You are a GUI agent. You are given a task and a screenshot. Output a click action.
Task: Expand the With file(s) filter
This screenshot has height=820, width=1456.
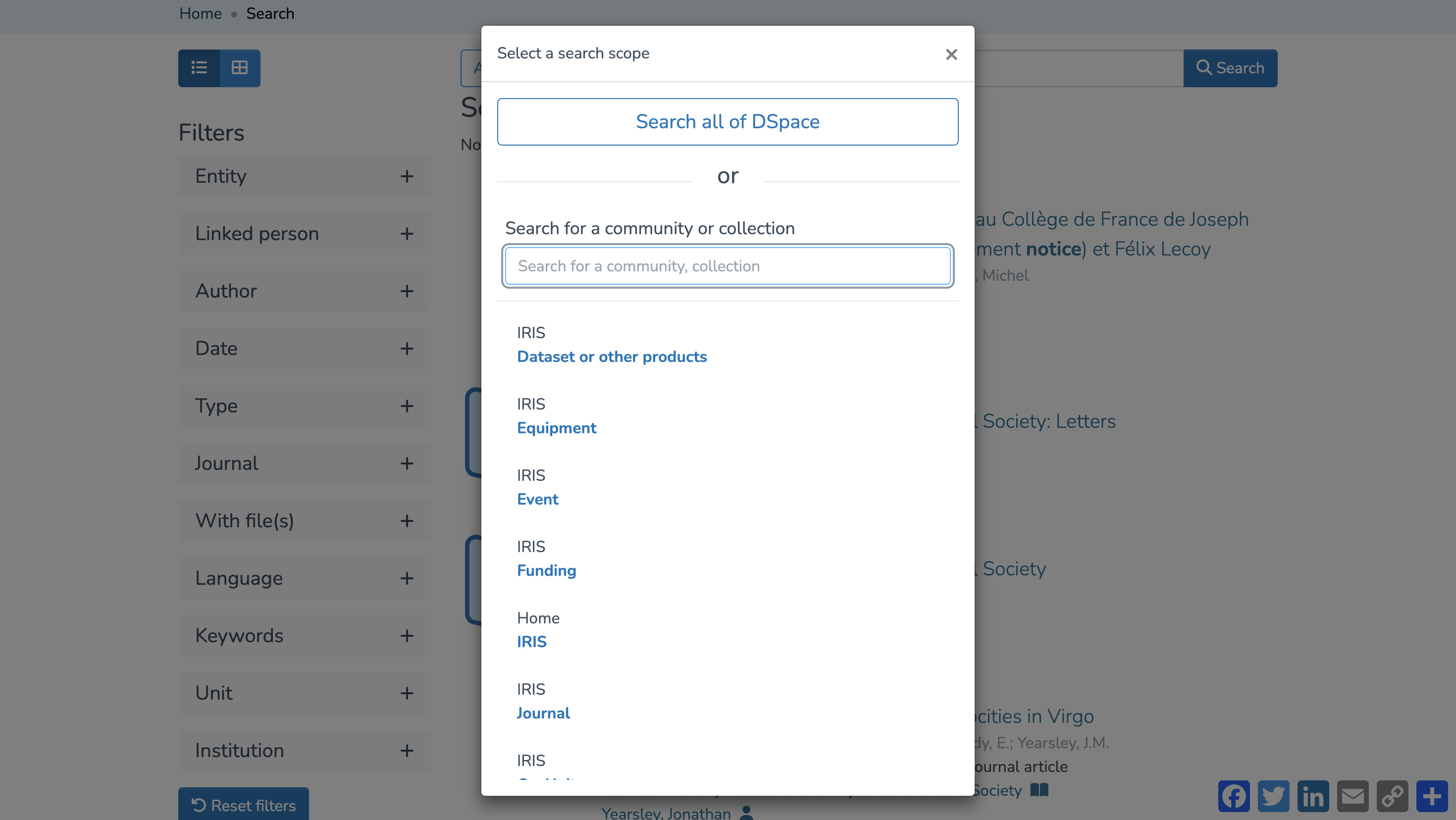coord(407,520)
